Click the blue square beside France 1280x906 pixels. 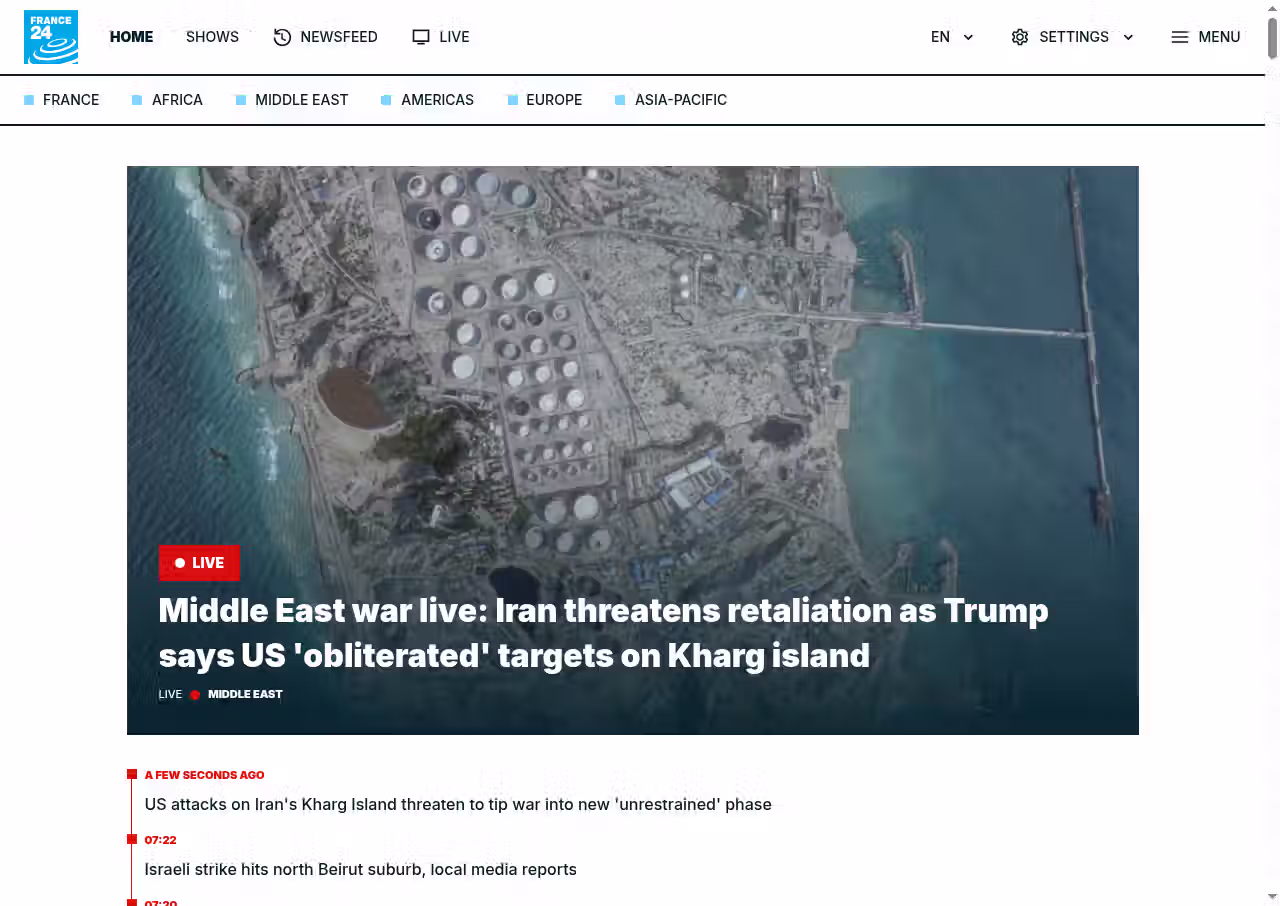29,100
